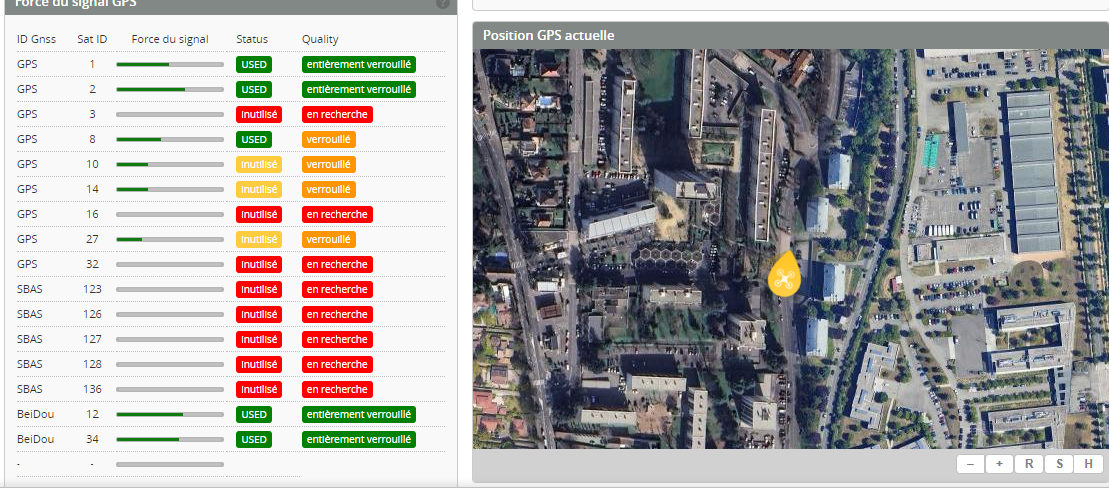Click the USED badge for BeiDou satellite 34
The height and width of the screenshot is (488, 1109).
pyautogui.click(x=254, y=439)
